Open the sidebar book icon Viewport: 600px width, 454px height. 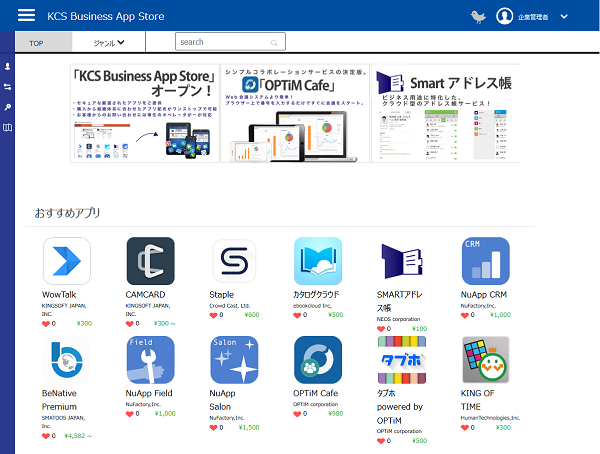pos(7,127)
